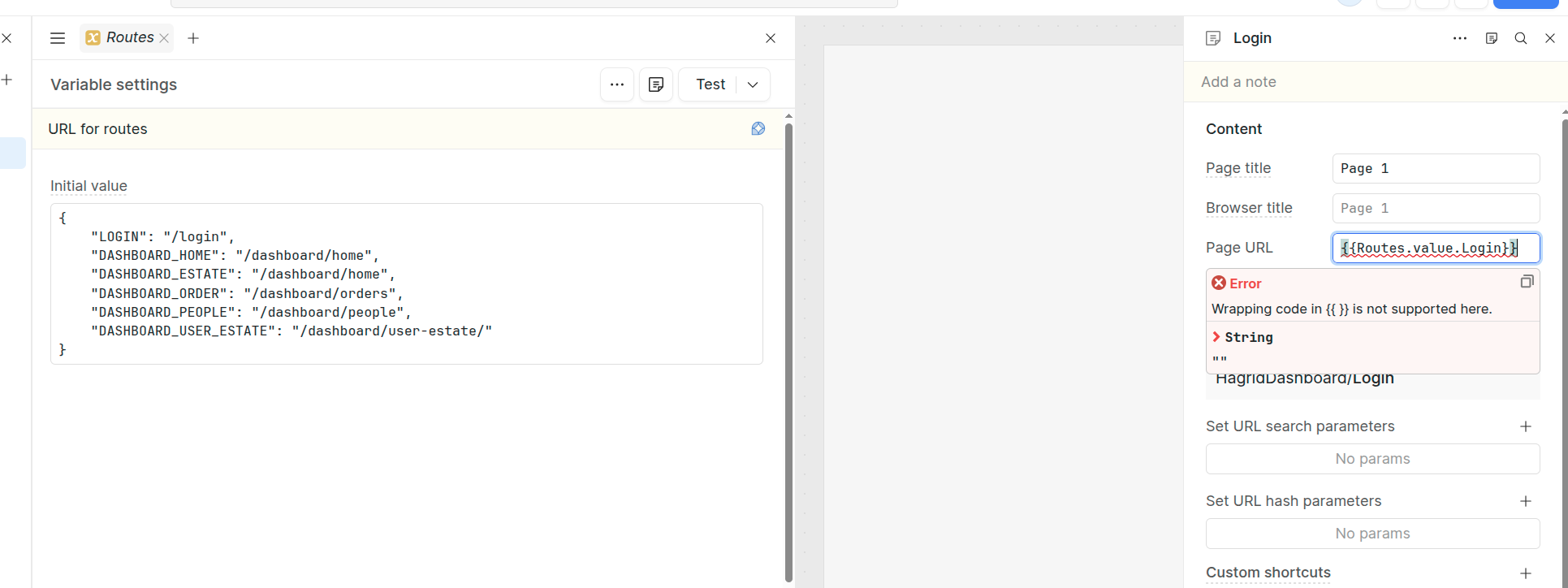Add a URL search parameter
1568x588 pixels.
tap(1526, 426)
